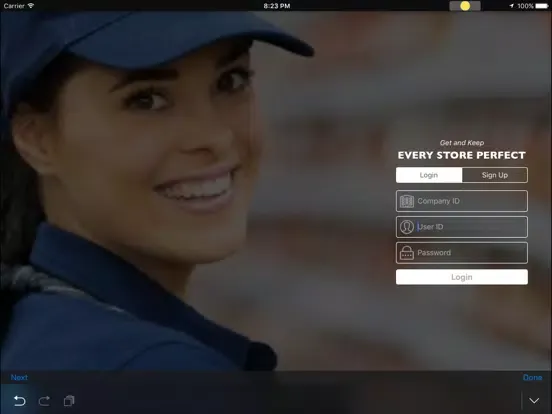The width and height of the screenshot is (552, 414).
Task: Tap the building icon beside Company ID
Action: 407,201
